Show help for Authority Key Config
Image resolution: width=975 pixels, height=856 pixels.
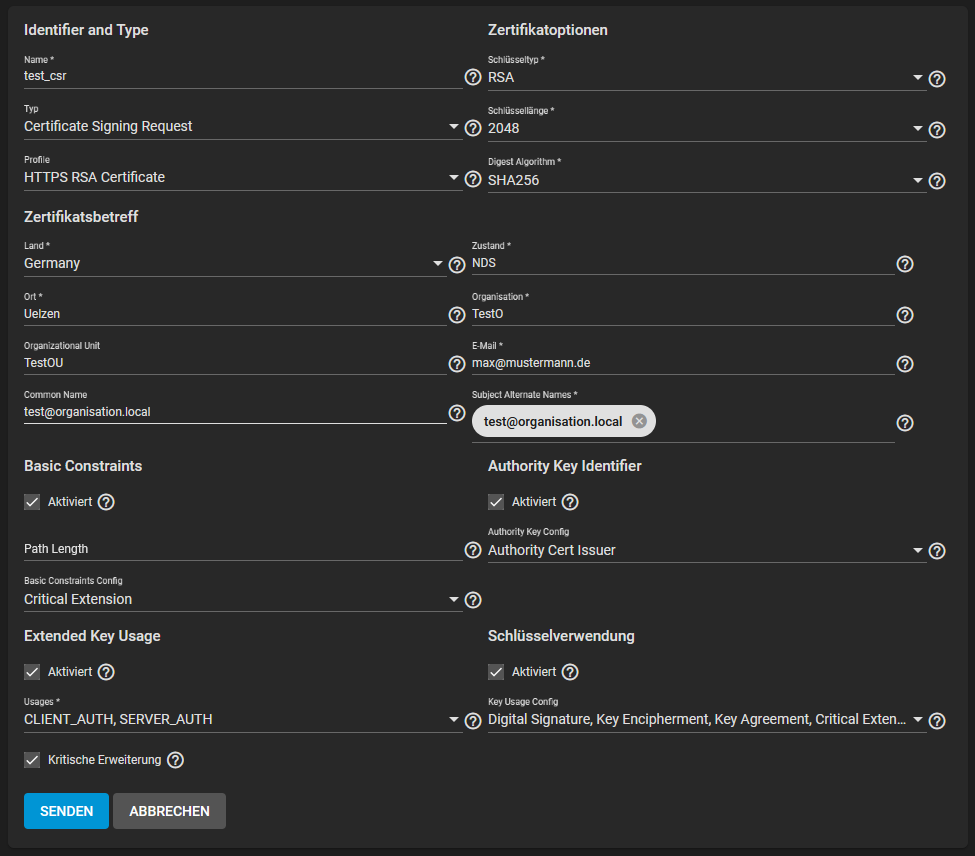(x=936, y=551)
